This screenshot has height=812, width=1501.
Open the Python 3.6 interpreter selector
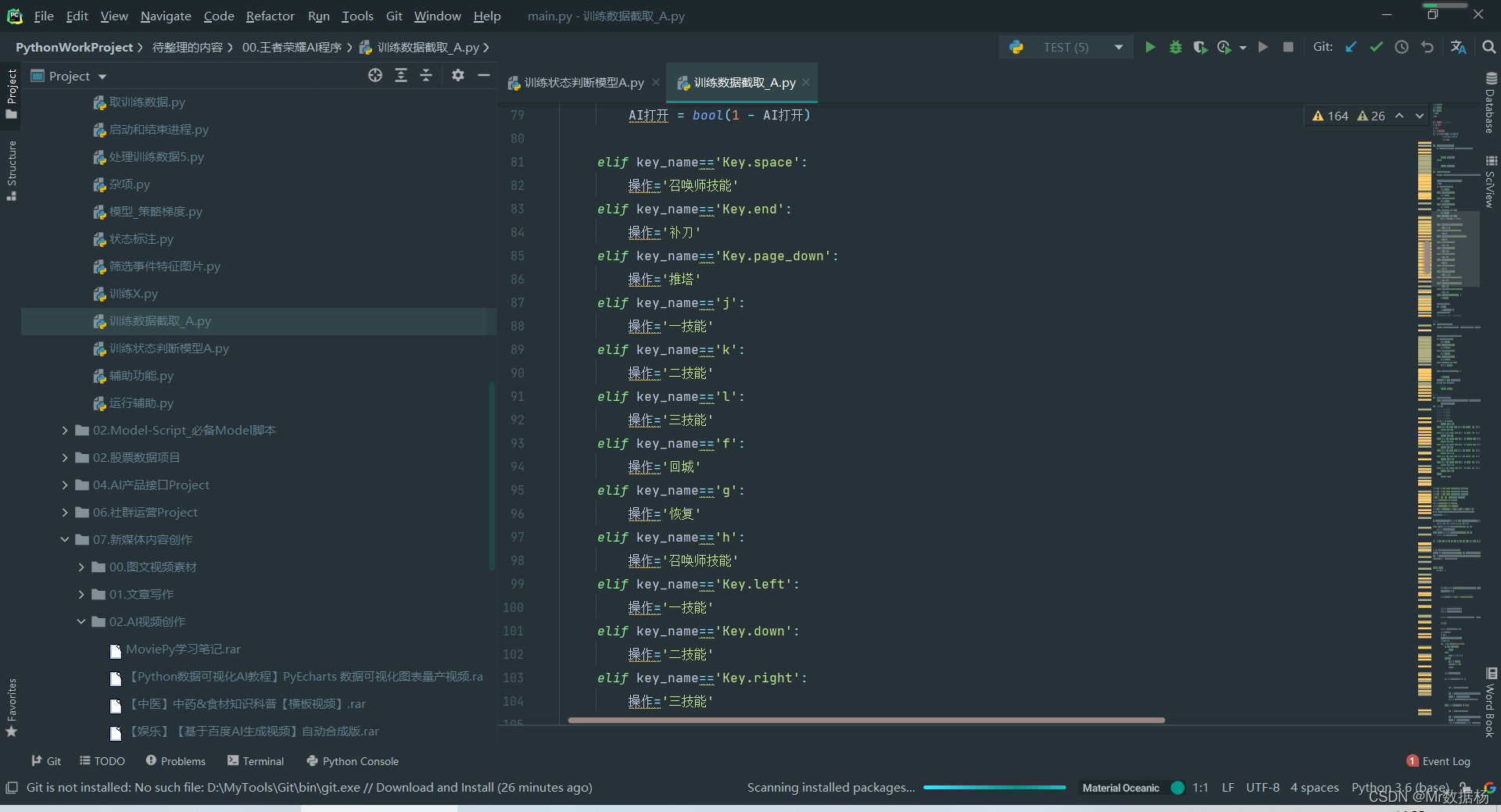(1401, 787)
